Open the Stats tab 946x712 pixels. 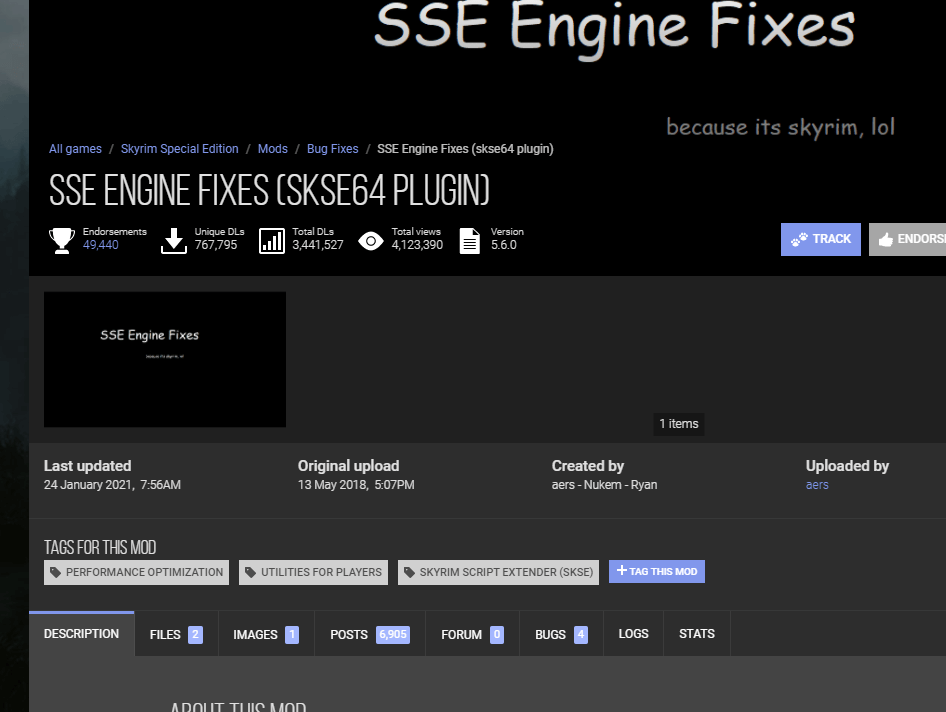[x=697, y=634]
